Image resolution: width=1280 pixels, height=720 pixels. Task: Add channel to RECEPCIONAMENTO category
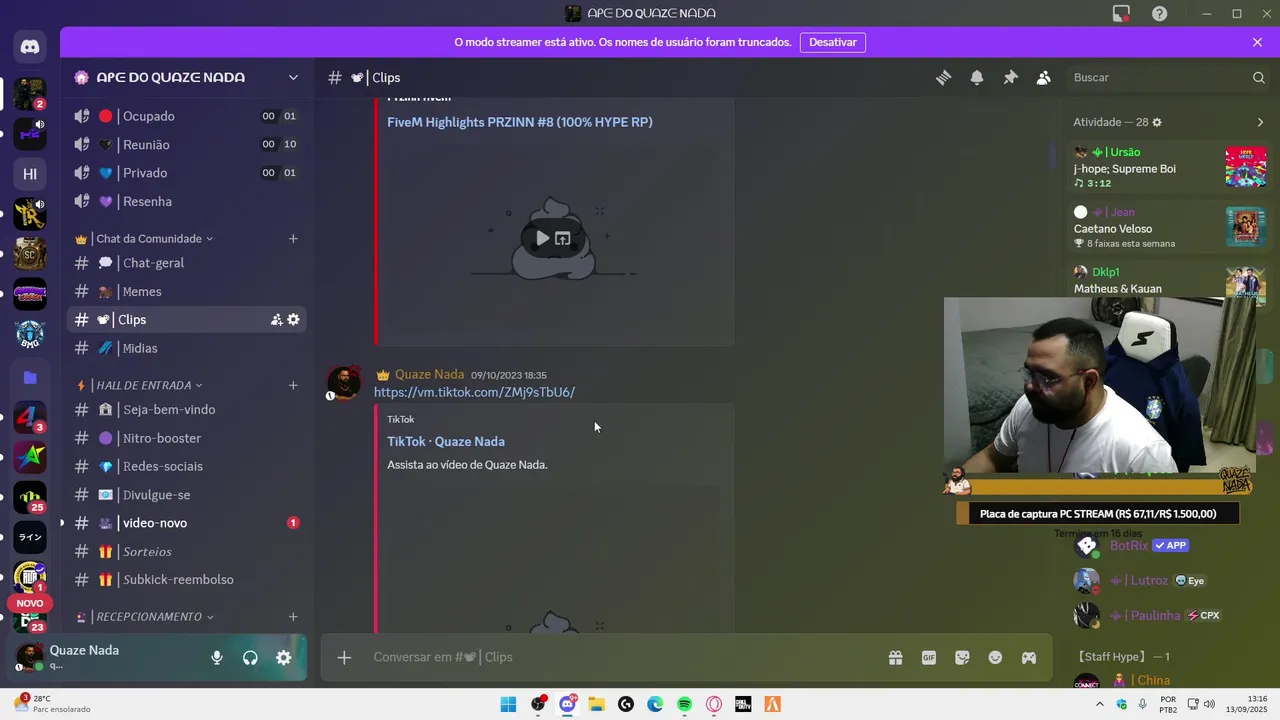click(x=293, y=617)
